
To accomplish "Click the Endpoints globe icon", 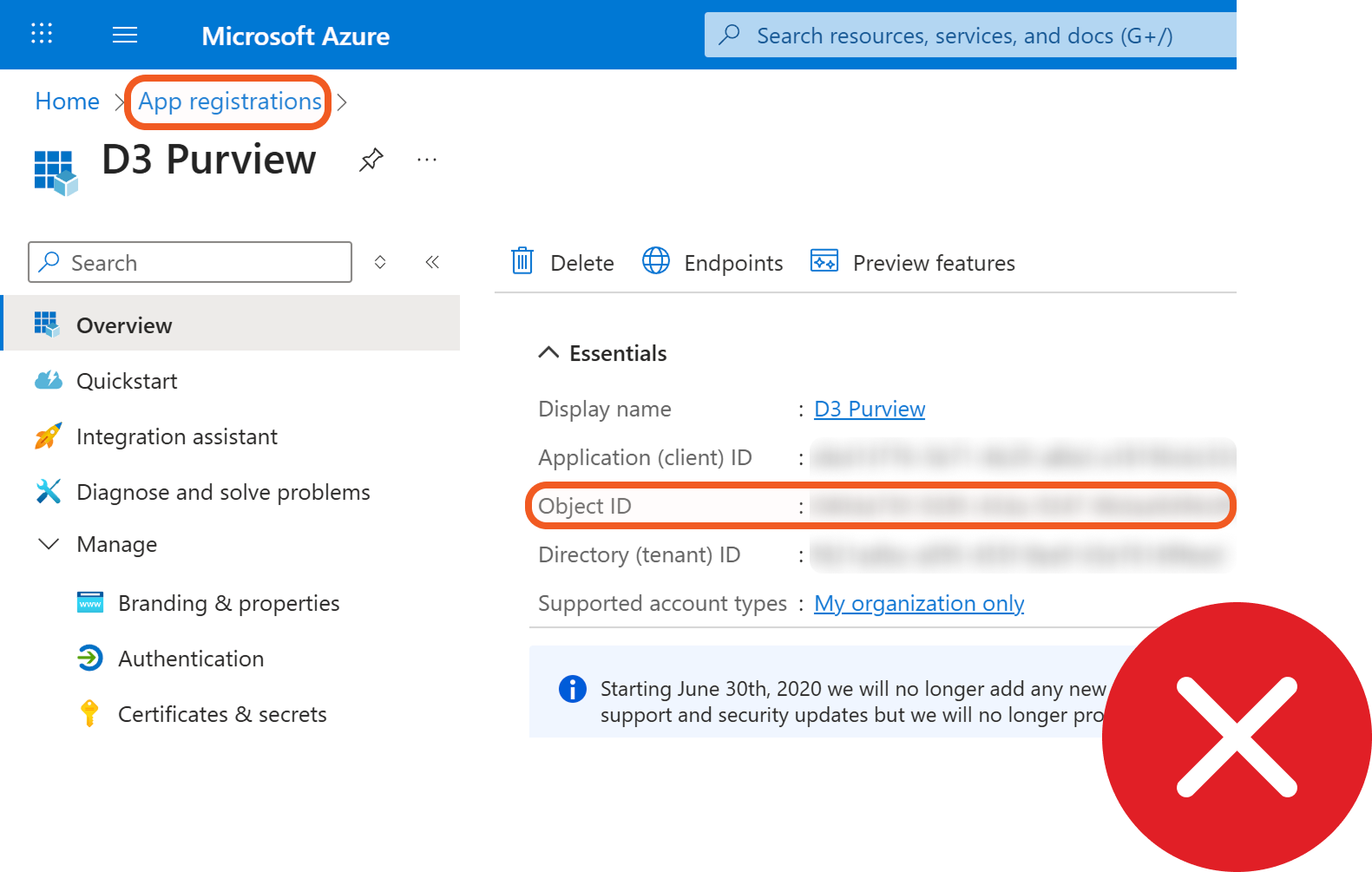I will [x=656, y=261].
